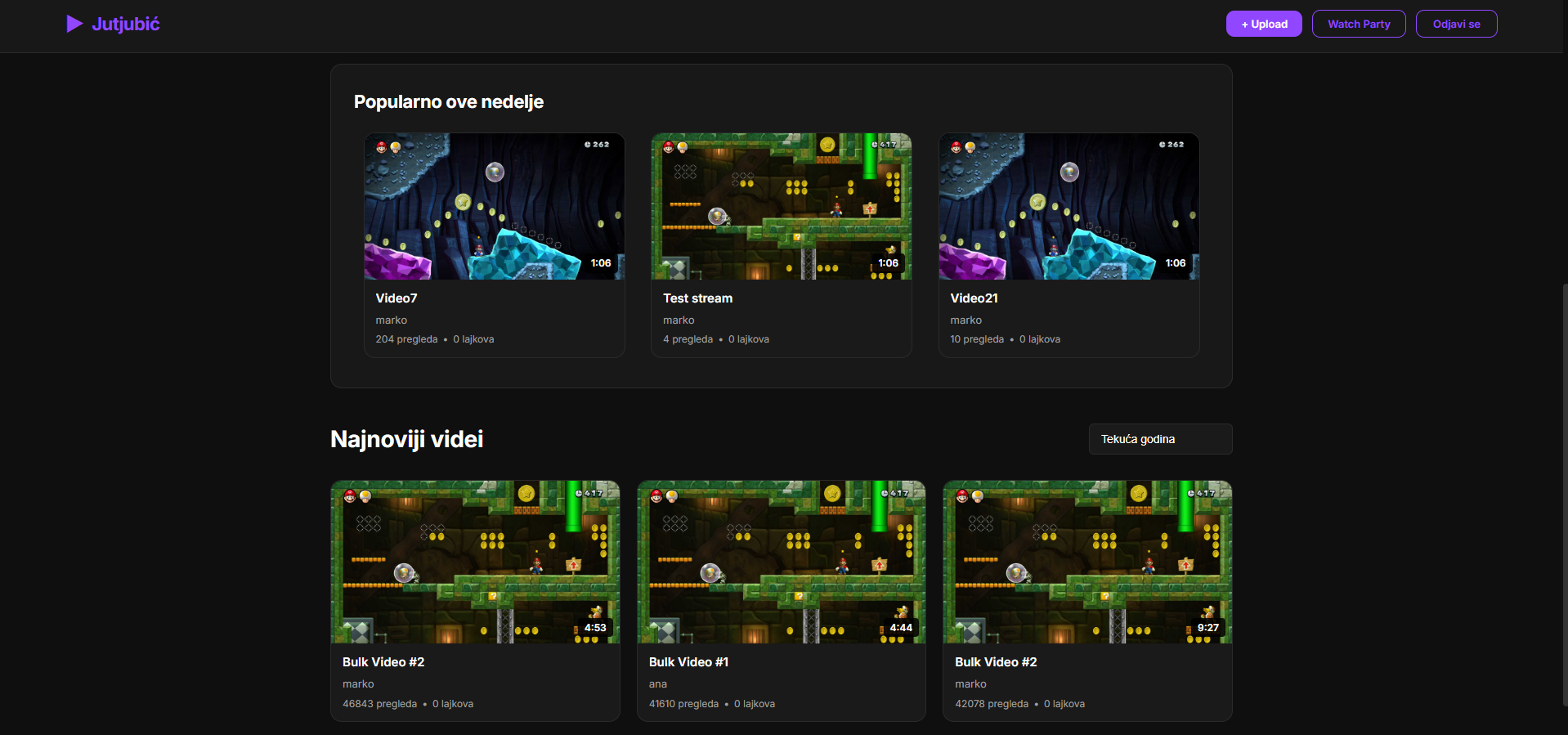Click the Video7 title
Image resolution: width=1568 pixels, height=735 pixels.
396,298
